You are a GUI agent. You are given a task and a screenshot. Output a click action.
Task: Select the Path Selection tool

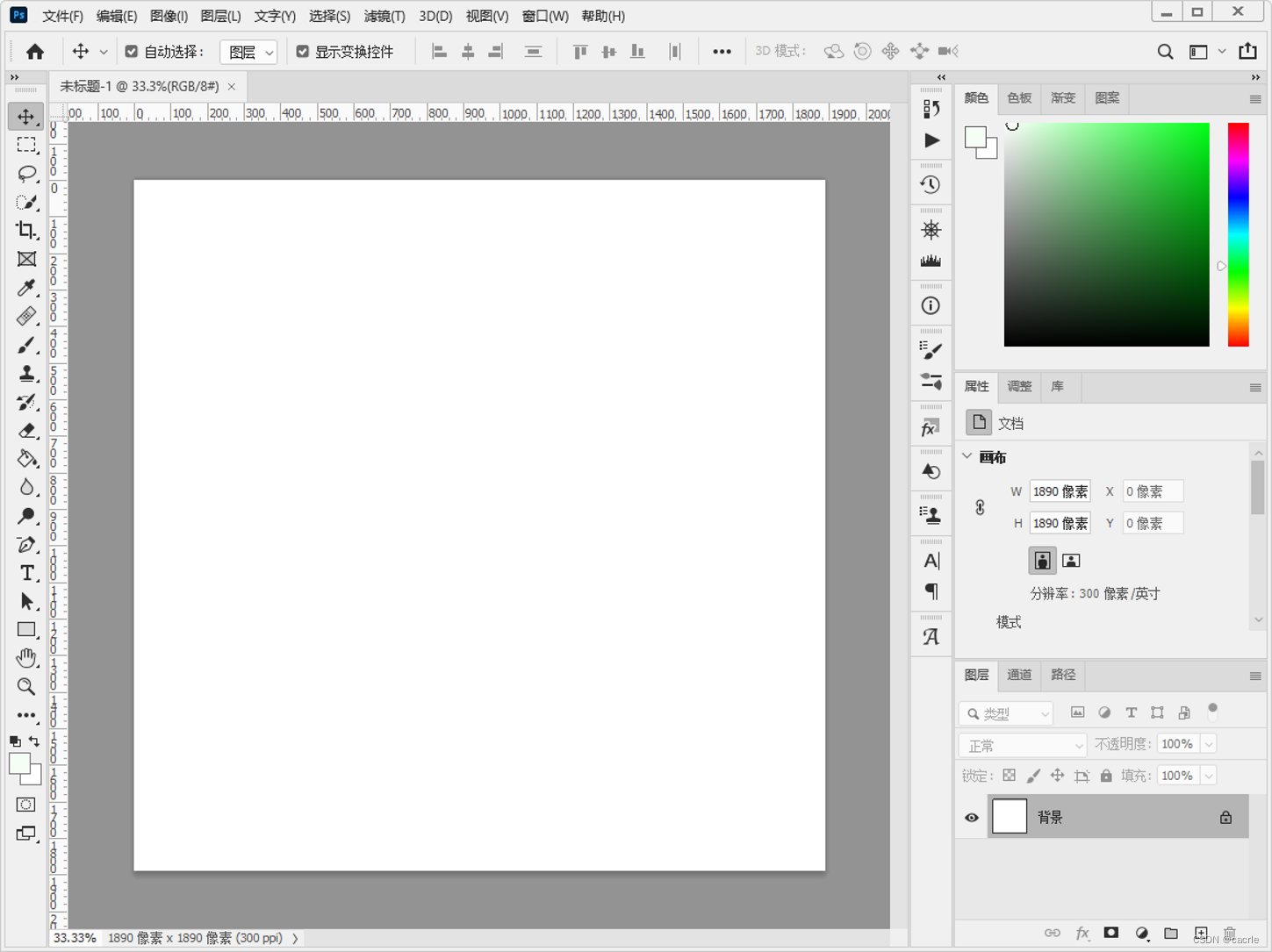(26, 601)
